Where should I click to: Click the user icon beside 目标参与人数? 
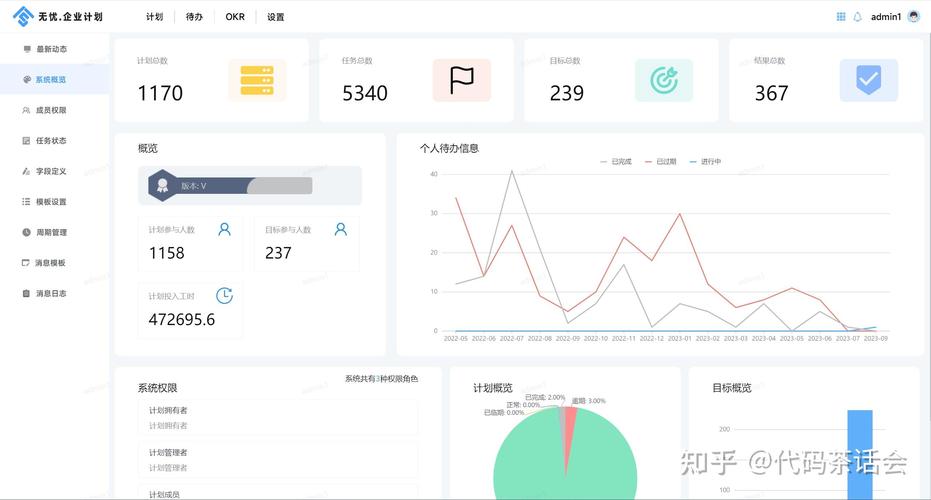click(341, 229)
